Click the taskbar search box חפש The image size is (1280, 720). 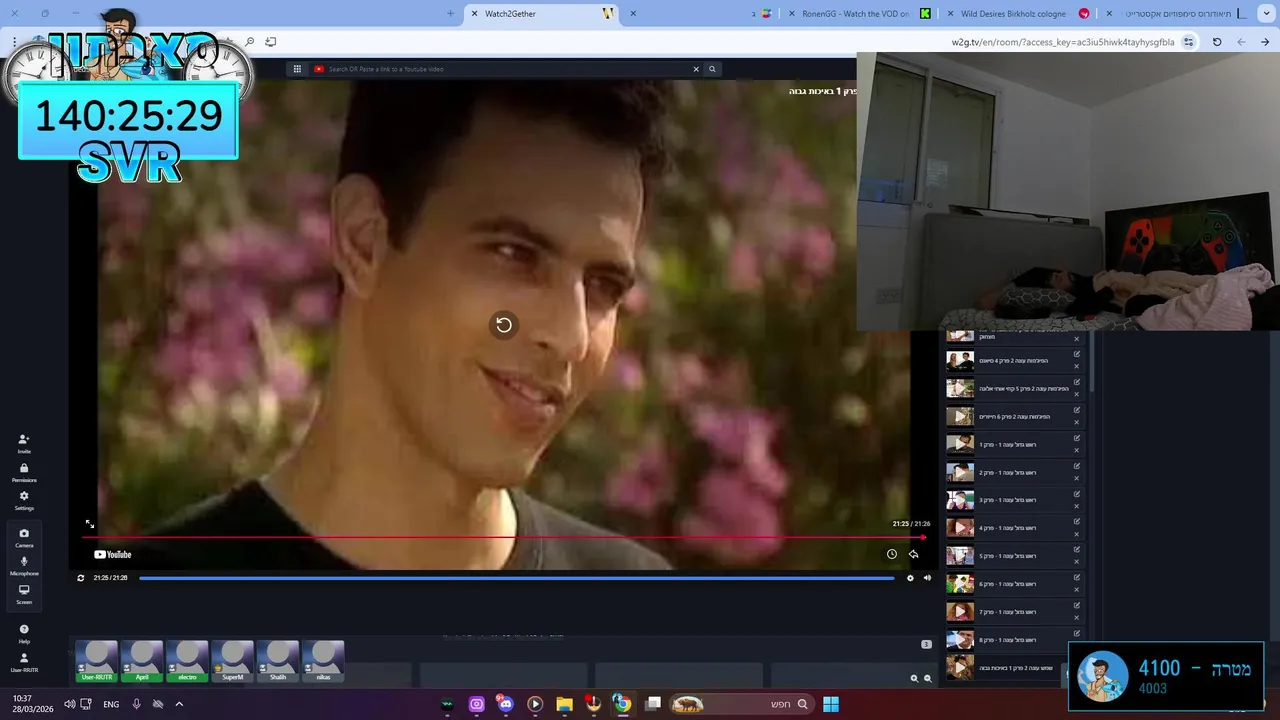[x=741, y=704]
